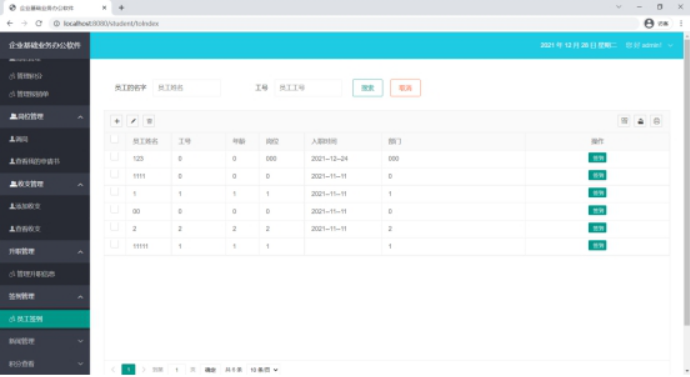Click the delete trash icon above the table
Image resolution: width=690 pixels, height=377 pixels.
tap(149, 121)
